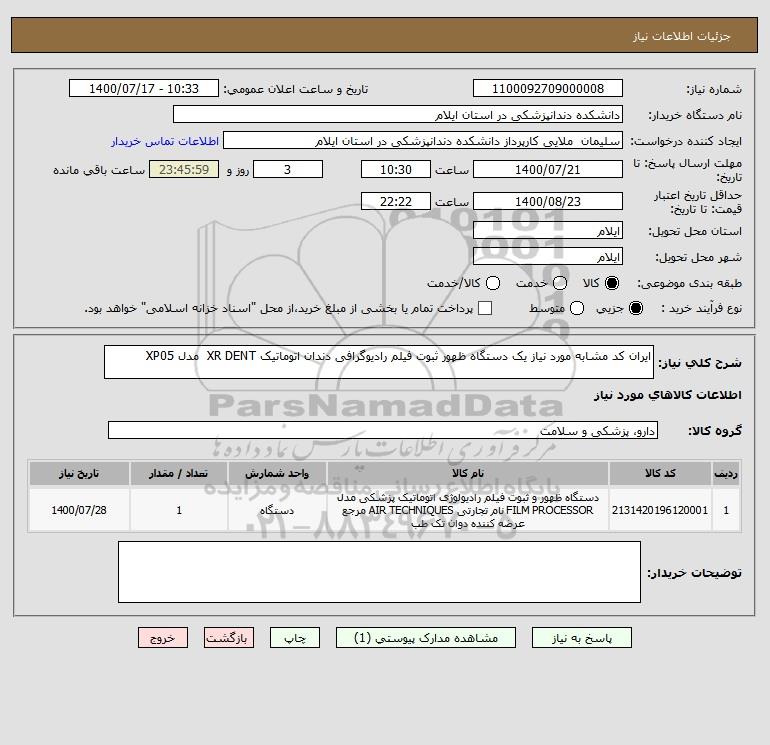Click the price validity time 22:22
This screenshot has height=745, width=770.
(396, 201)
